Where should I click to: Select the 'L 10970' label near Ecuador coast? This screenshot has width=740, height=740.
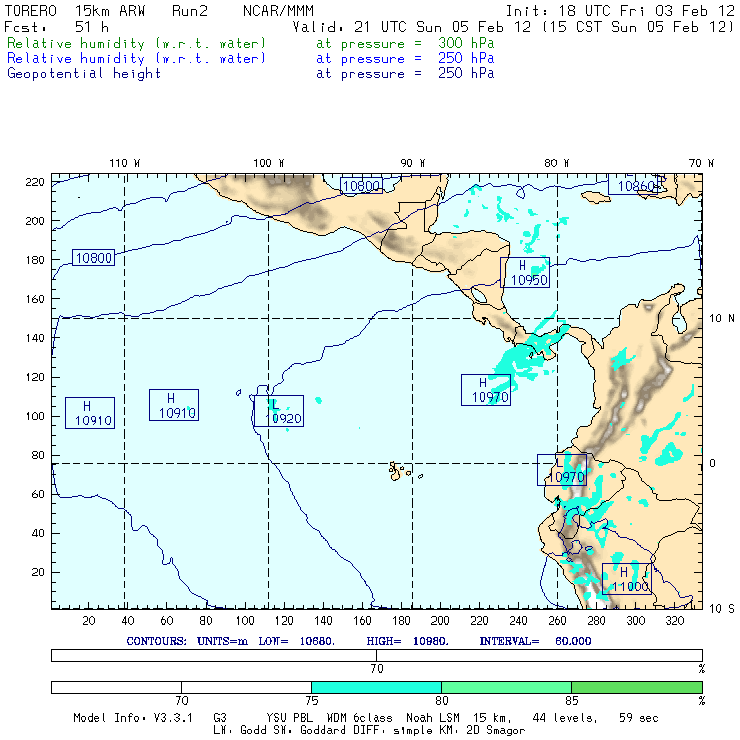tap(562, 470)
